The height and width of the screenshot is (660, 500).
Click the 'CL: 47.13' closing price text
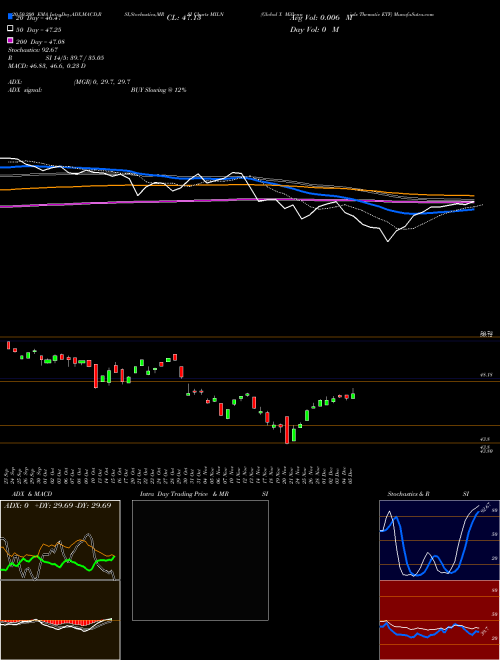[184, 18]
